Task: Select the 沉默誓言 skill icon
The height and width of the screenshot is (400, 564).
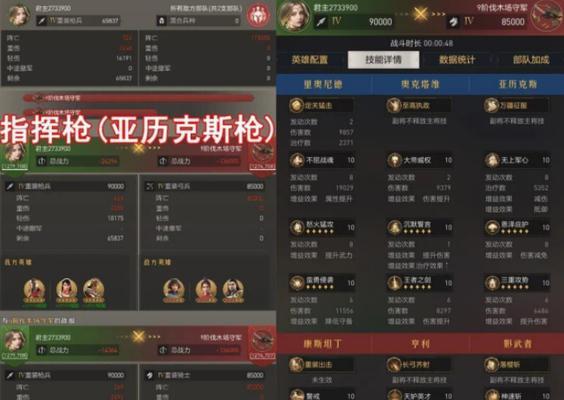Action: point(395,227)
